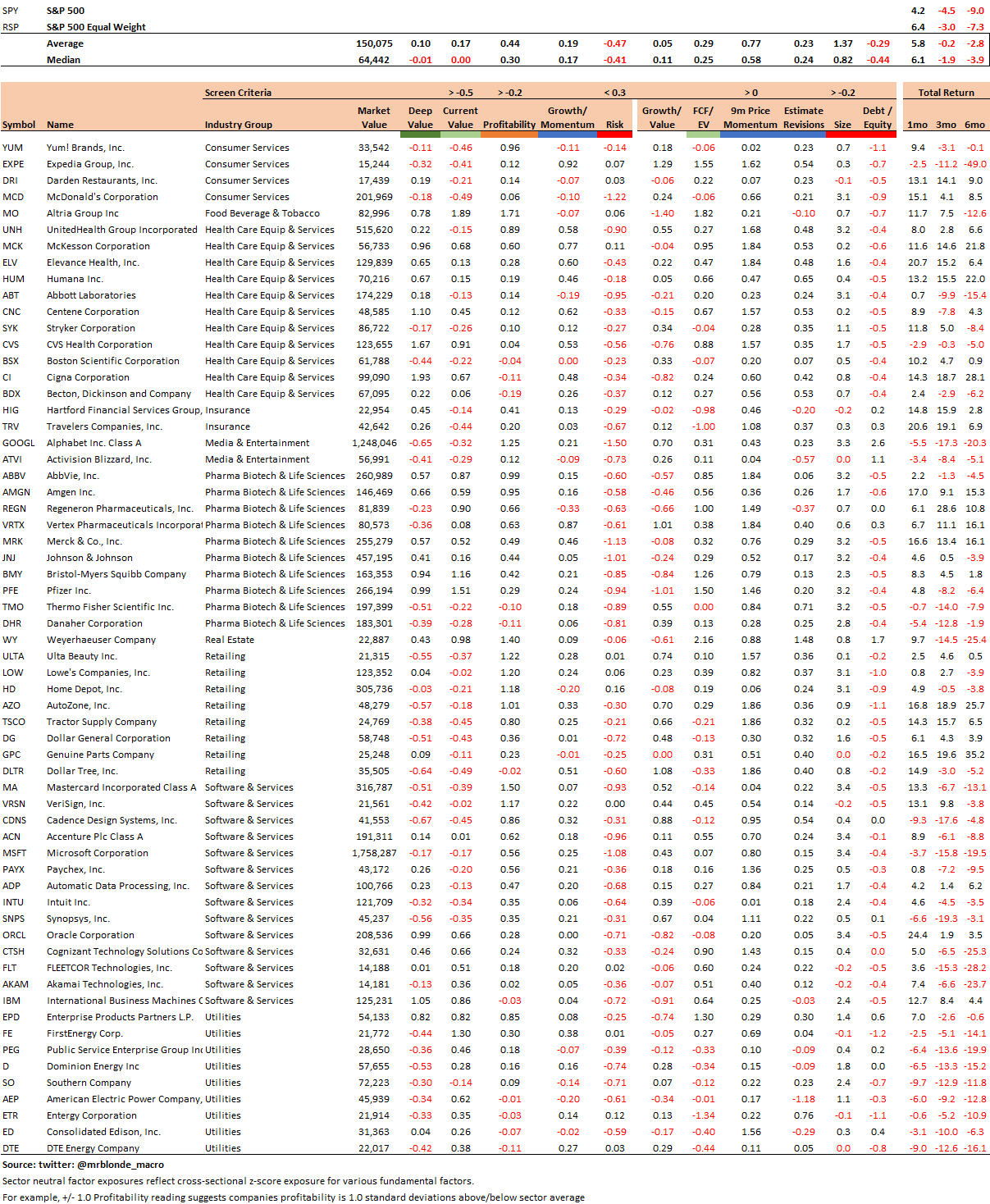Select the CVS Health Corporation cell
The width and height of the screenshot is (990, 1204).
(x=99, y=344)
